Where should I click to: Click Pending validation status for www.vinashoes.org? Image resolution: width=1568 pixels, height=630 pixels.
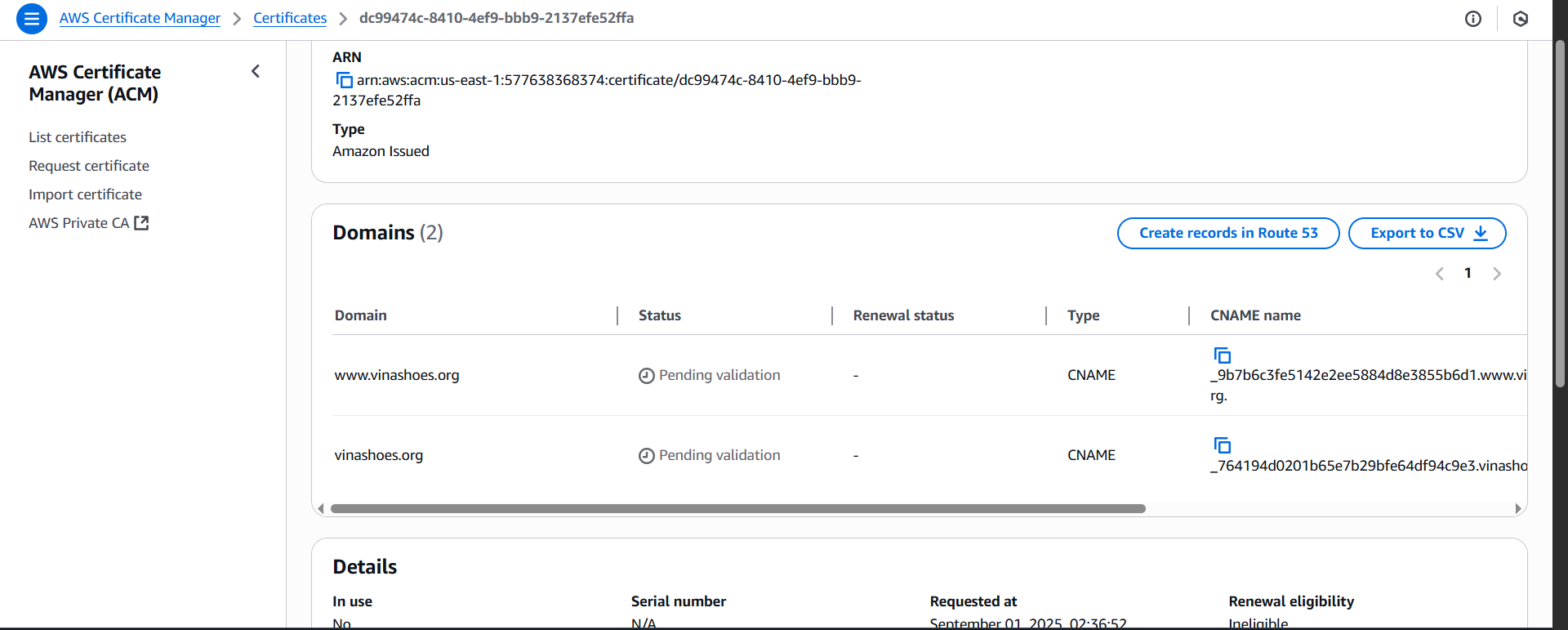pos(710,375)
